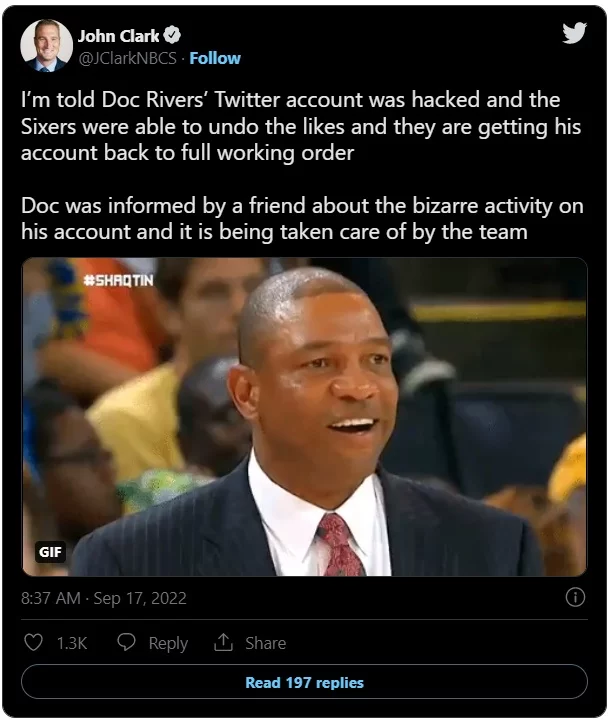Image resolution: width=615 pixels, height=725 pixels.
Task: Click the Twitter bird logo
Action: click(574, 33)
